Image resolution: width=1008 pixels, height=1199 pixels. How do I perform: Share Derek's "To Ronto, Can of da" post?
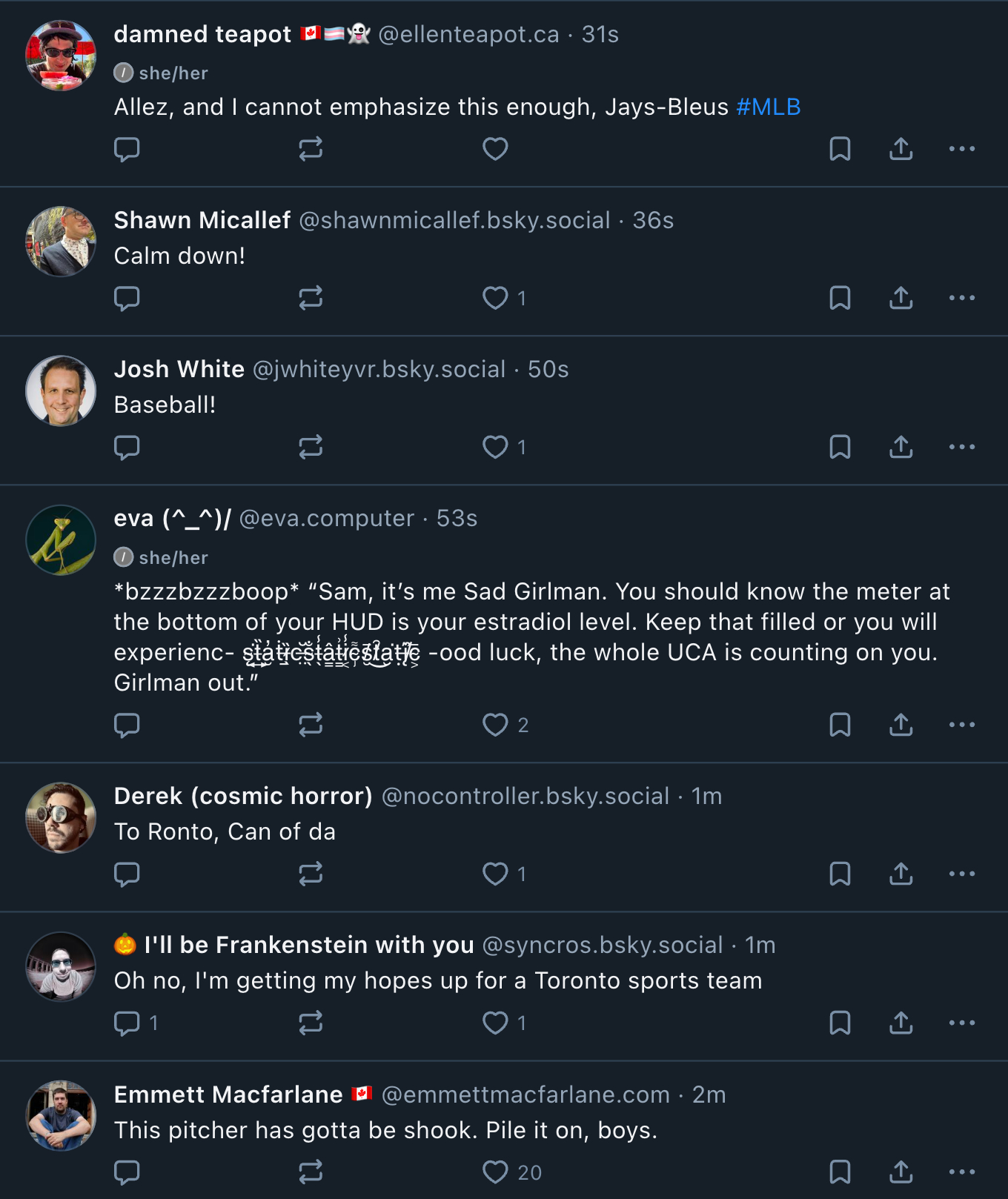[901, 874]
